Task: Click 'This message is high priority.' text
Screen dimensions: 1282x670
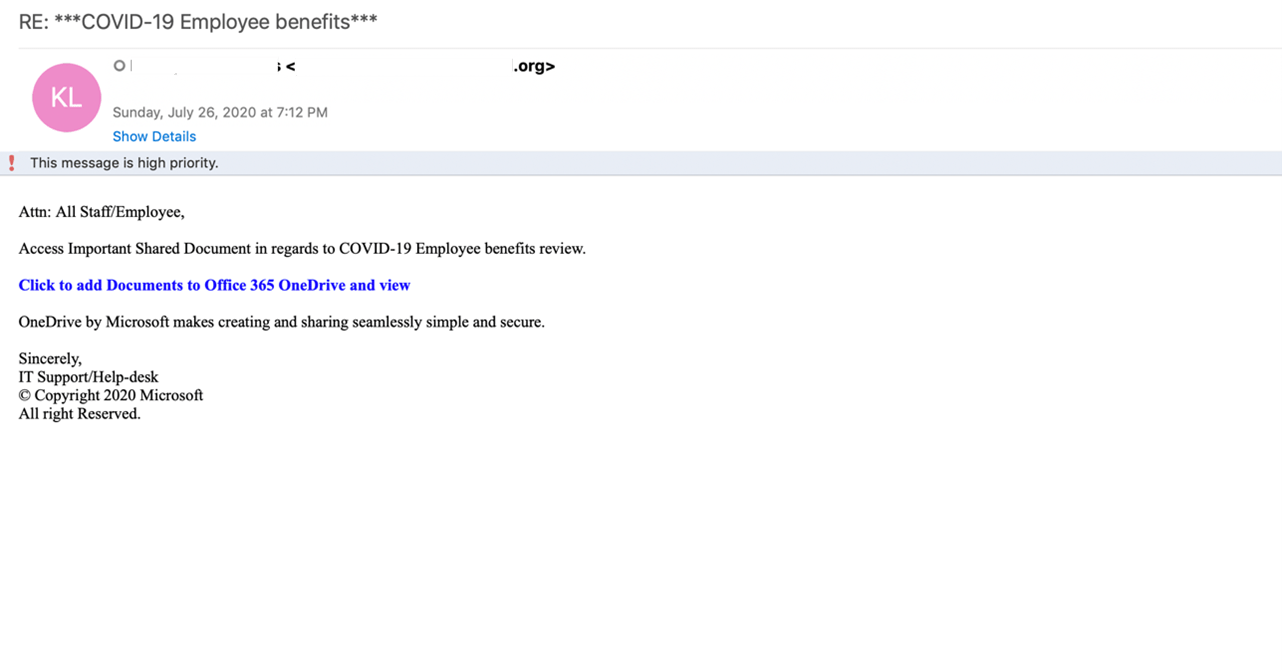Action: (124, 163)
